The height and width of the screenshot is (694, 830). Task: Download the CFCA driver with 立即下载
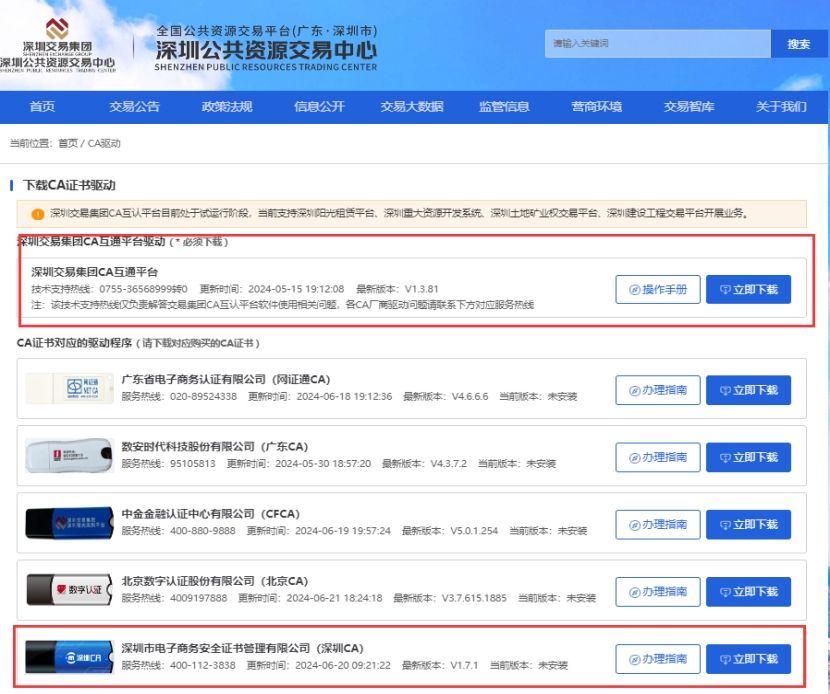(748, 524)
